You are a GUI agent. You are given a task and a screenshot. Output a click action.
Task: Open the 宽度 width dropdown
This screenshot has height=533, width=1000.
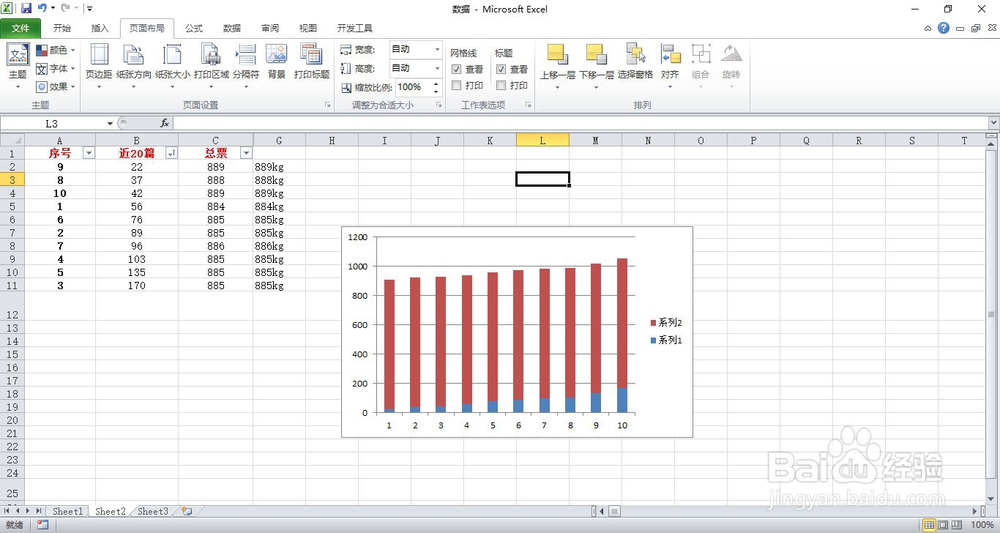tap(438, 49)
